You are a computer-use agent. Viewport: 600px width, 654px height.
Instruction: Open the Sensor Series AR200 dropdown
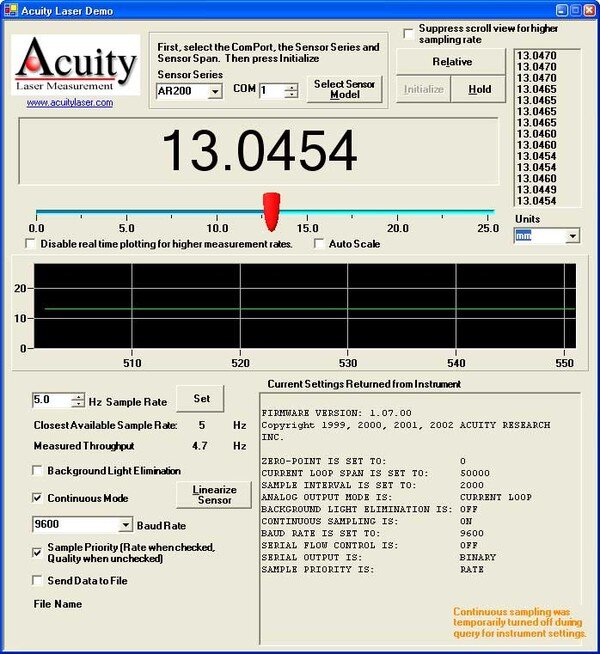pos(215,91)
